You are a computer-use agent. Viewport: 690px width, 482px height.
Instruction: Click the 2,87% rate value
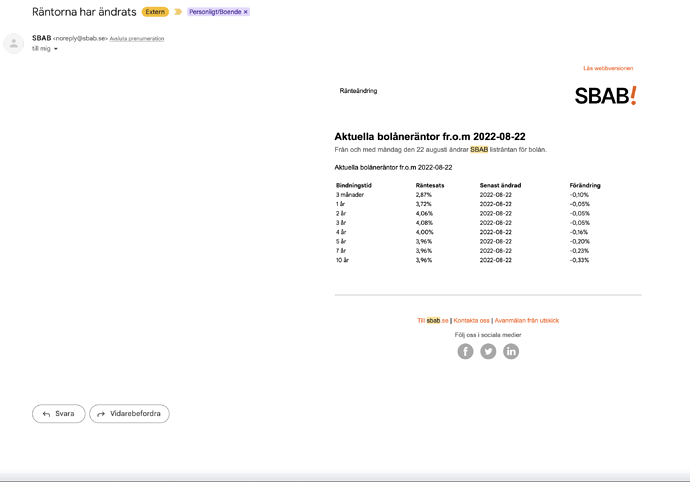click(424, 195)
